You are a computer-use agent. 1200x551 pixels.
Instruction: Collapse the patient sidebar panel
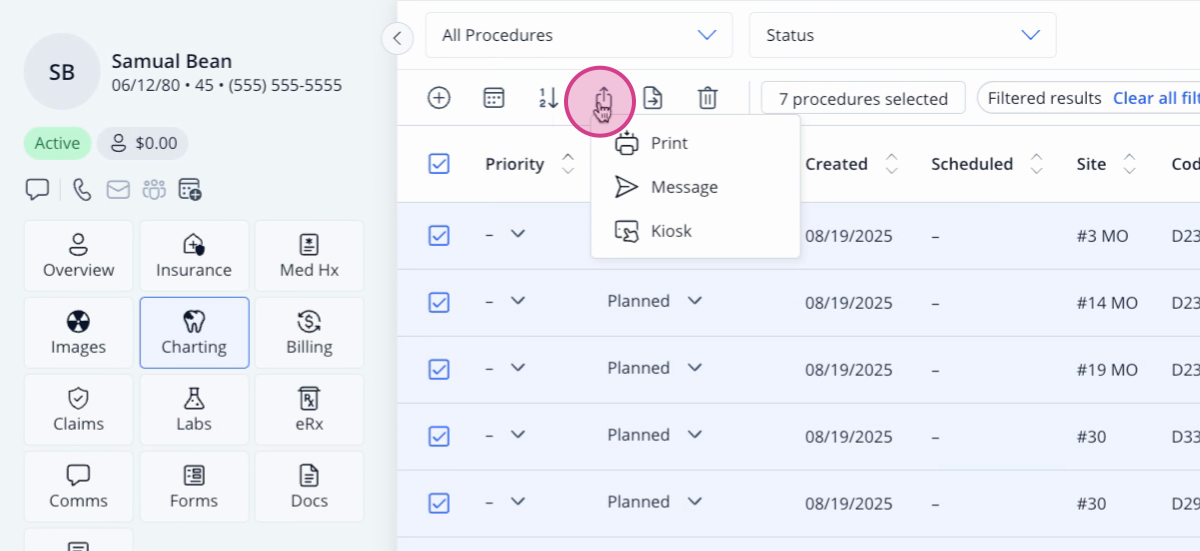(397, 38)
